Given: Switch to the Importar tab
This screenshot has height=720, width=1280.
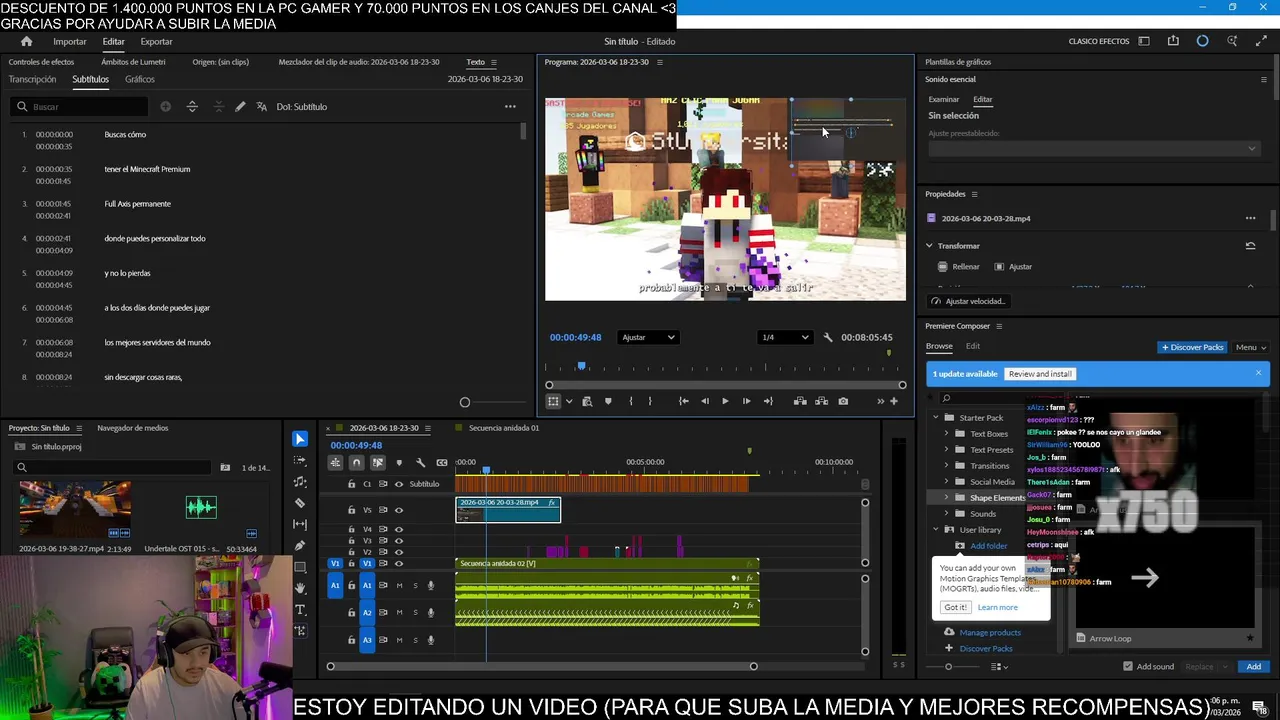Looking at the screenshot, I should pyautogui.click(x=70, y=41).
